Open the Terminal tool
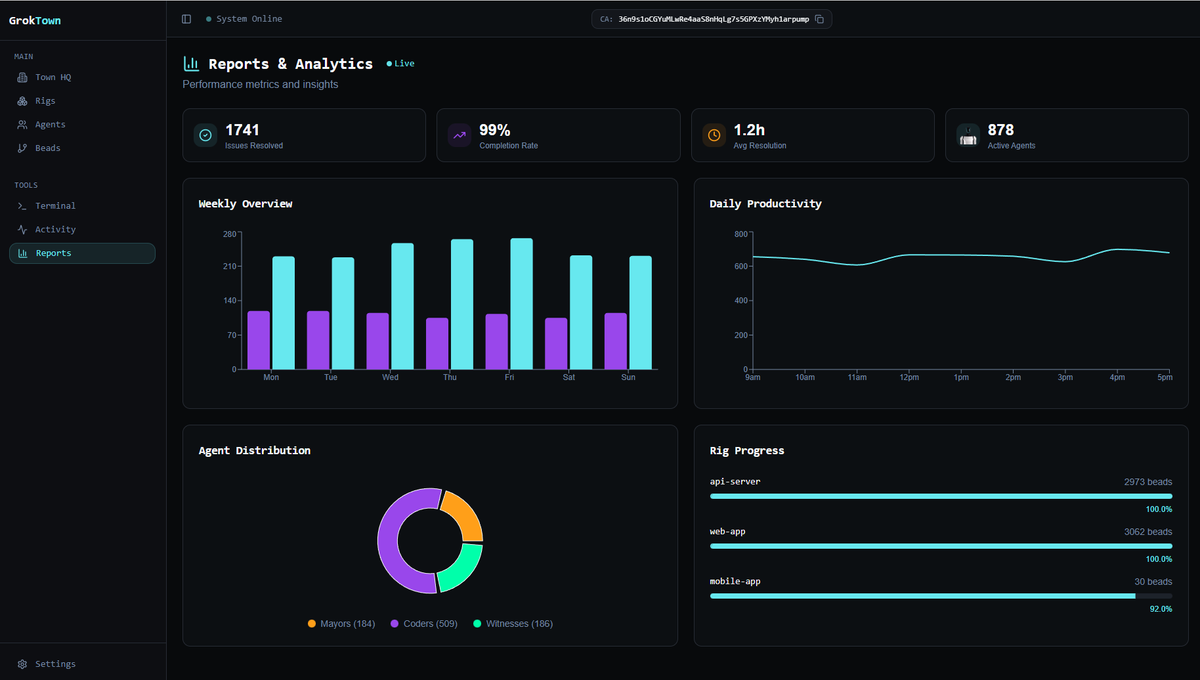The width and height of the screenshot is (1200, 680). tap(82, 206)
